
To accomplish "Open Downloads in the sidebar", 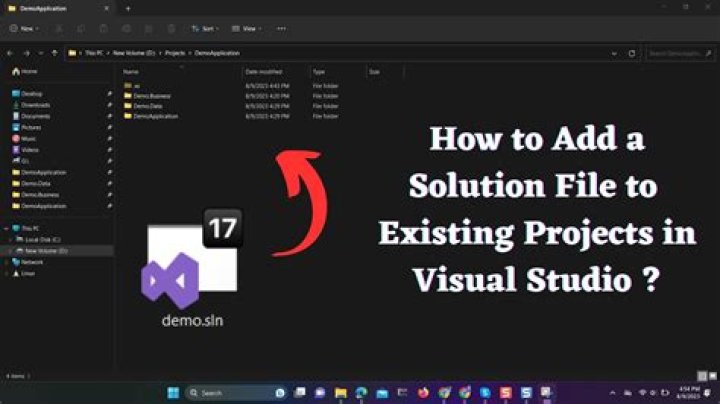I will 36,105.
